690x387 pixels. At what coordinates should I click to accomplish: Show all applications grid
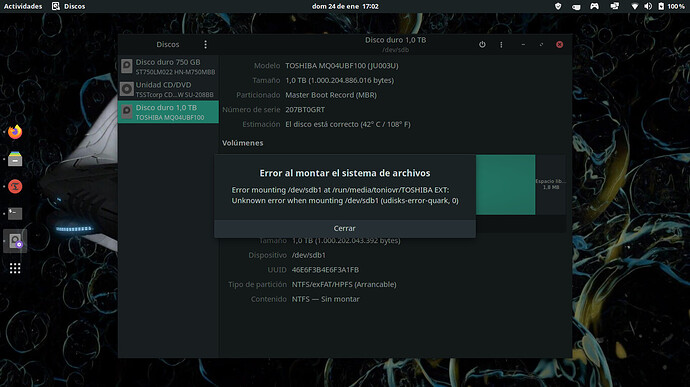[15, 268]
